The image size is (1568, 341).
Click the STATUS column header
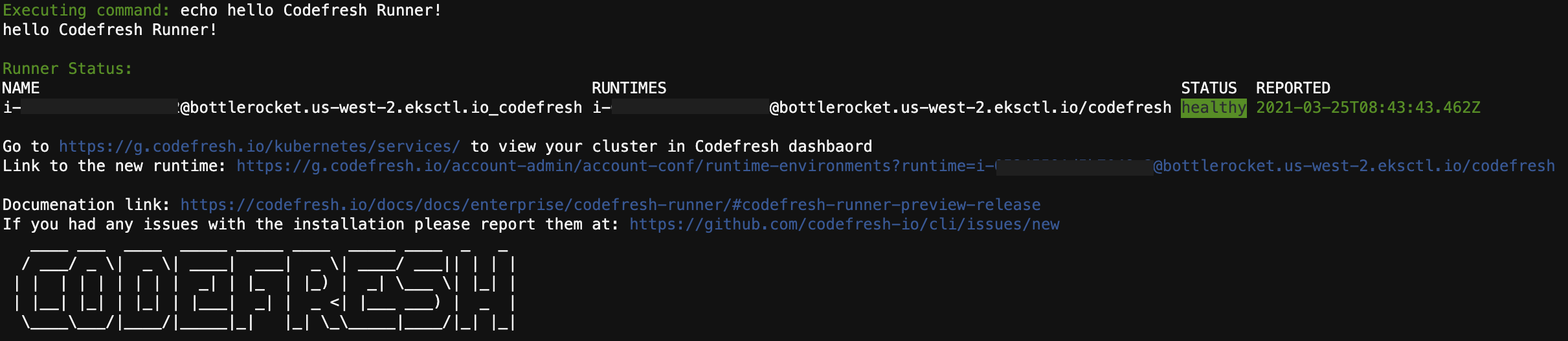point(1209,88)
